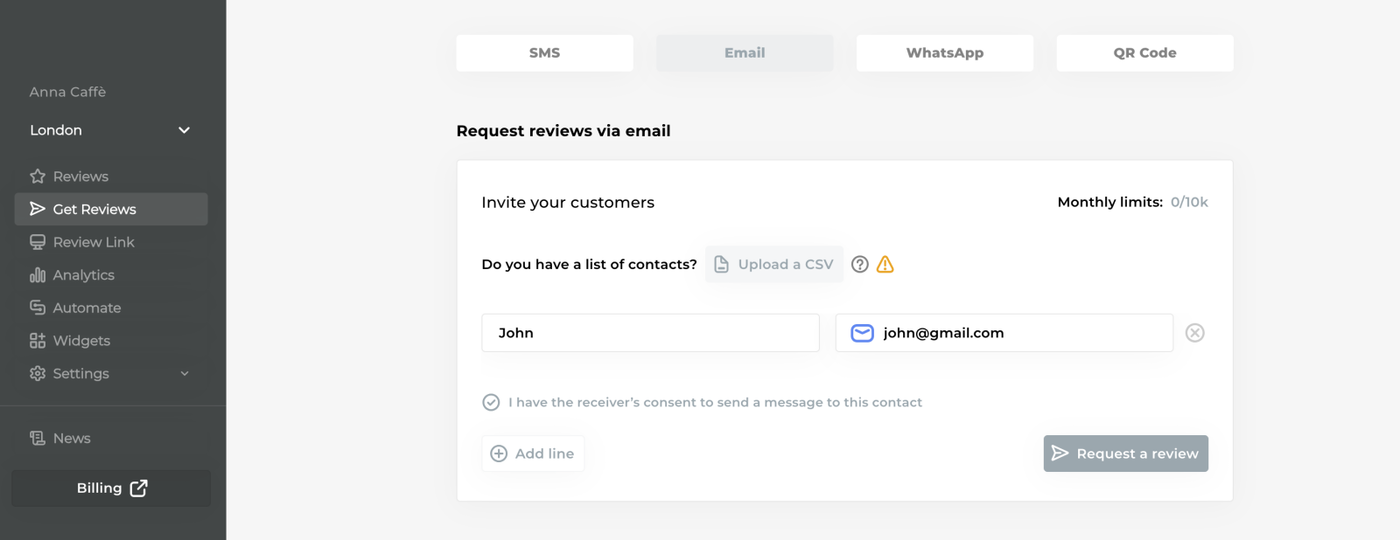Screen dimensions: 1400x540
Task: Click the News newspaper icon
Action: click(x=38, y=438)
